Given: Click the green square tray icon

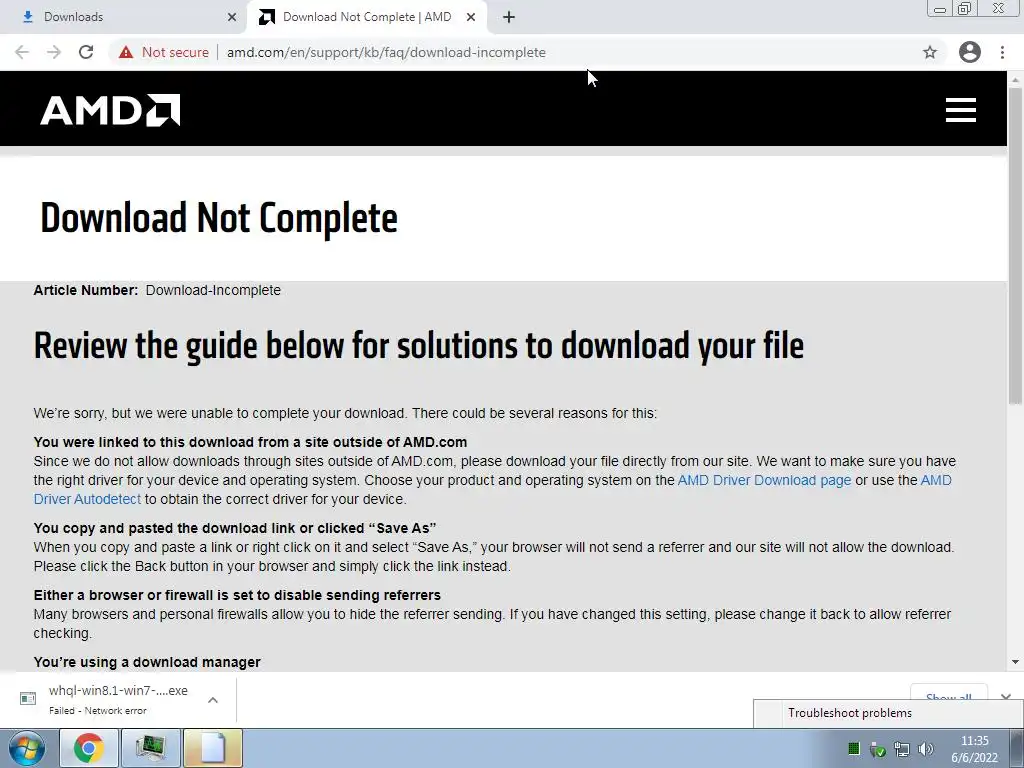Looking at the screenshot, I should (x=854, y=749).
